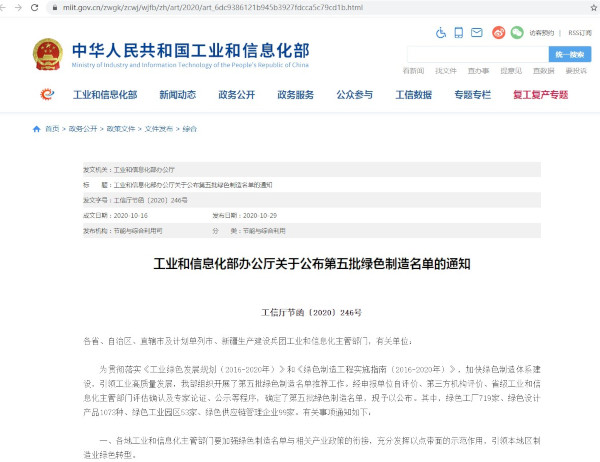Click the 要投诉 quick link
The width and height of the screenshot is (600, 462).
click(576, 71)
